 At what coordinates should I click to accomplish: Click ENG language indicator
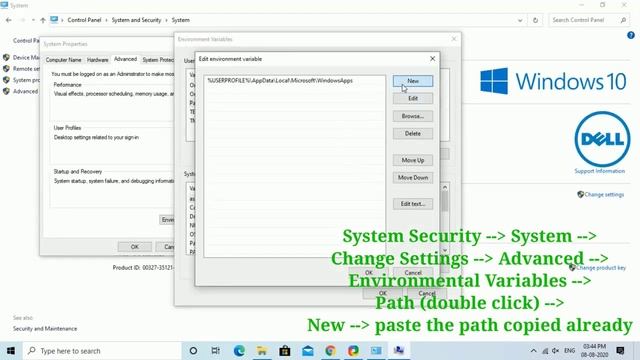click(569, 351)
